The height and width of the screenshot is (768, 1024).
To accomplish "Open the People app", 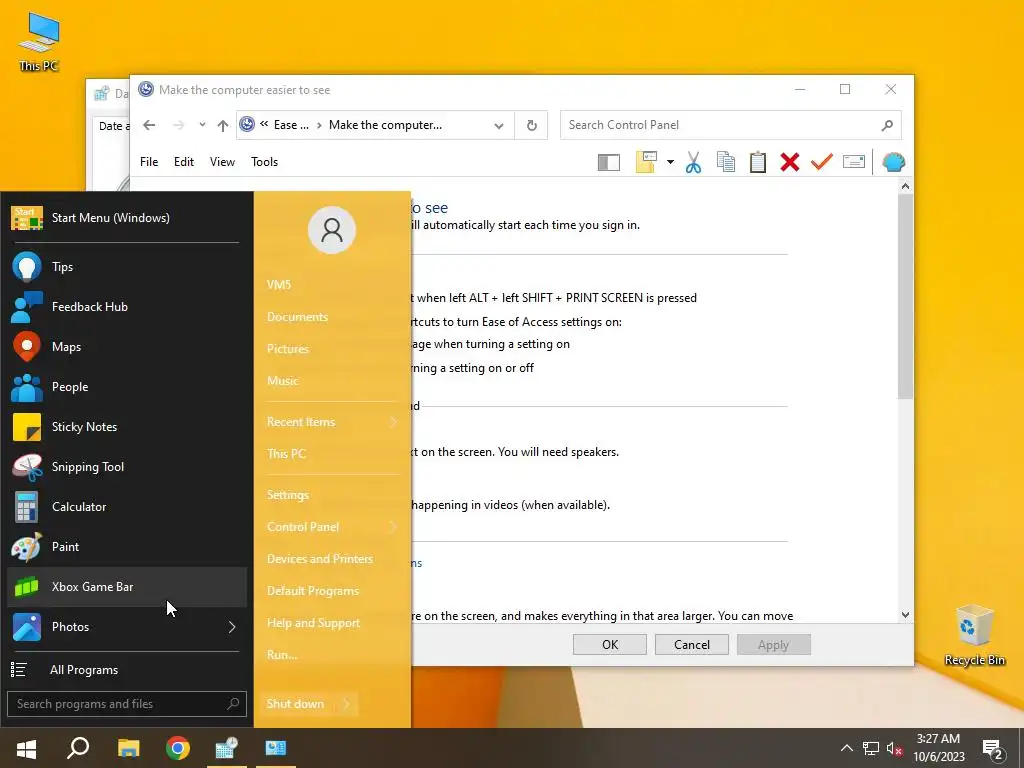I will 126,387.
